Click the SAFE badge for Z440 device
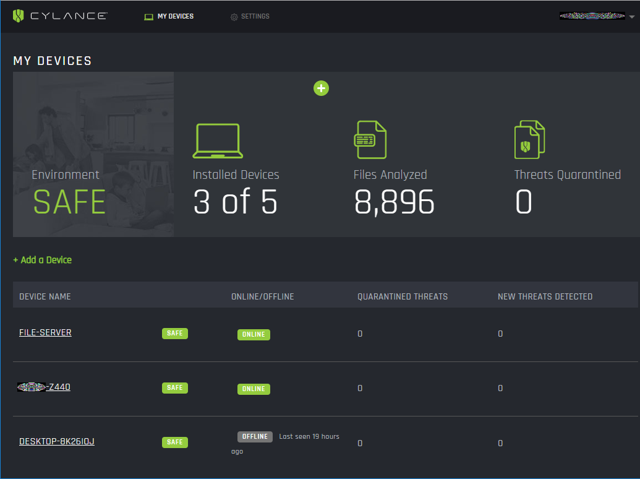This screenshot has height=479, width=640. 175,388
